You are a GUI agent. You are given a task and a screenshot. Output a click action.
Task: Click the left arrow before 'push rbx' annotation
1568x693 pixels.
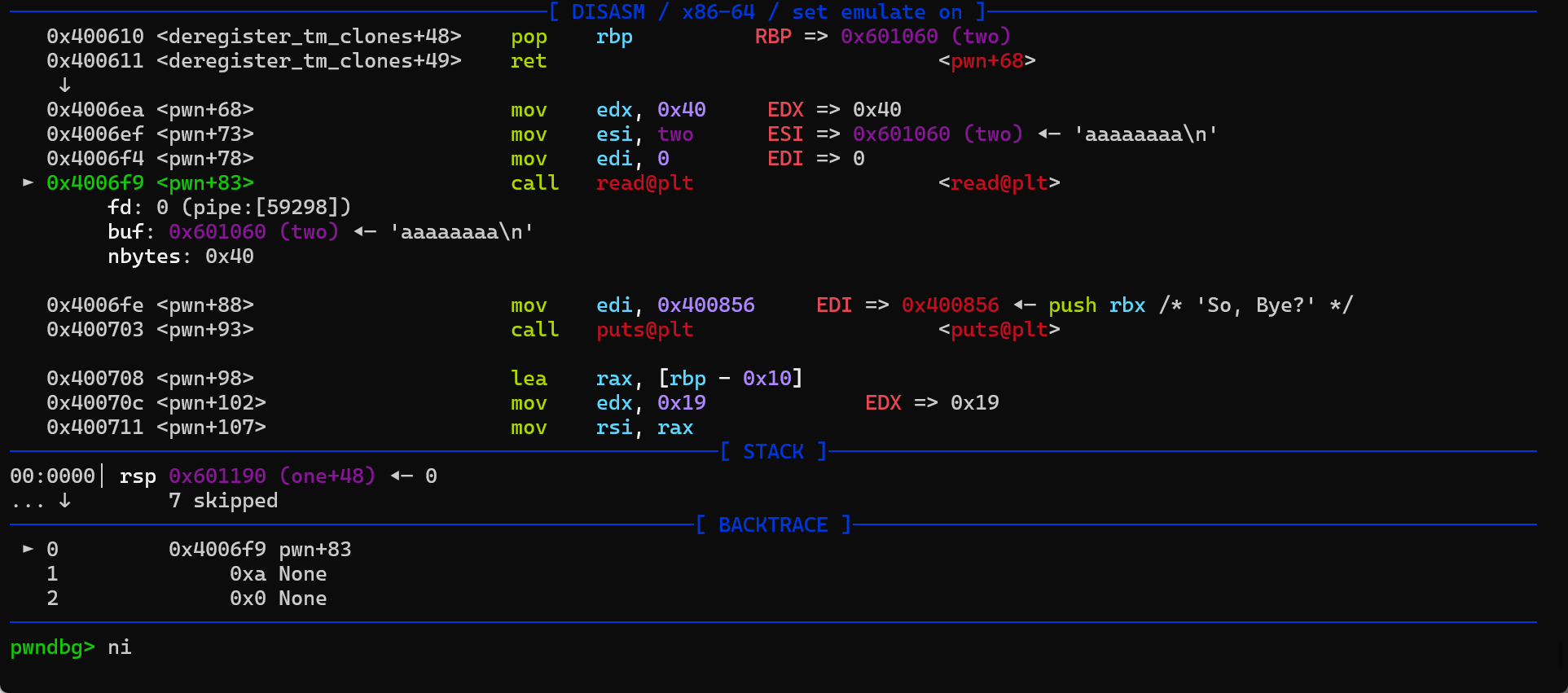[1024, 305]
